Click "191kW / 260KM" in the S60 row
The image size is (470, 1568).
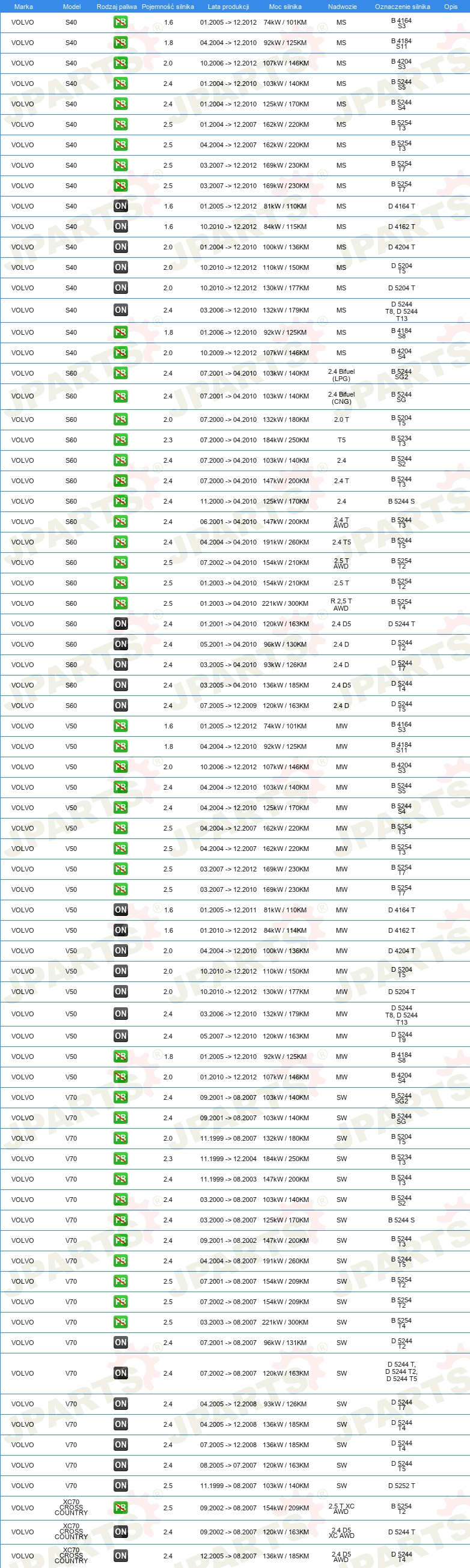tap(285, 542)
